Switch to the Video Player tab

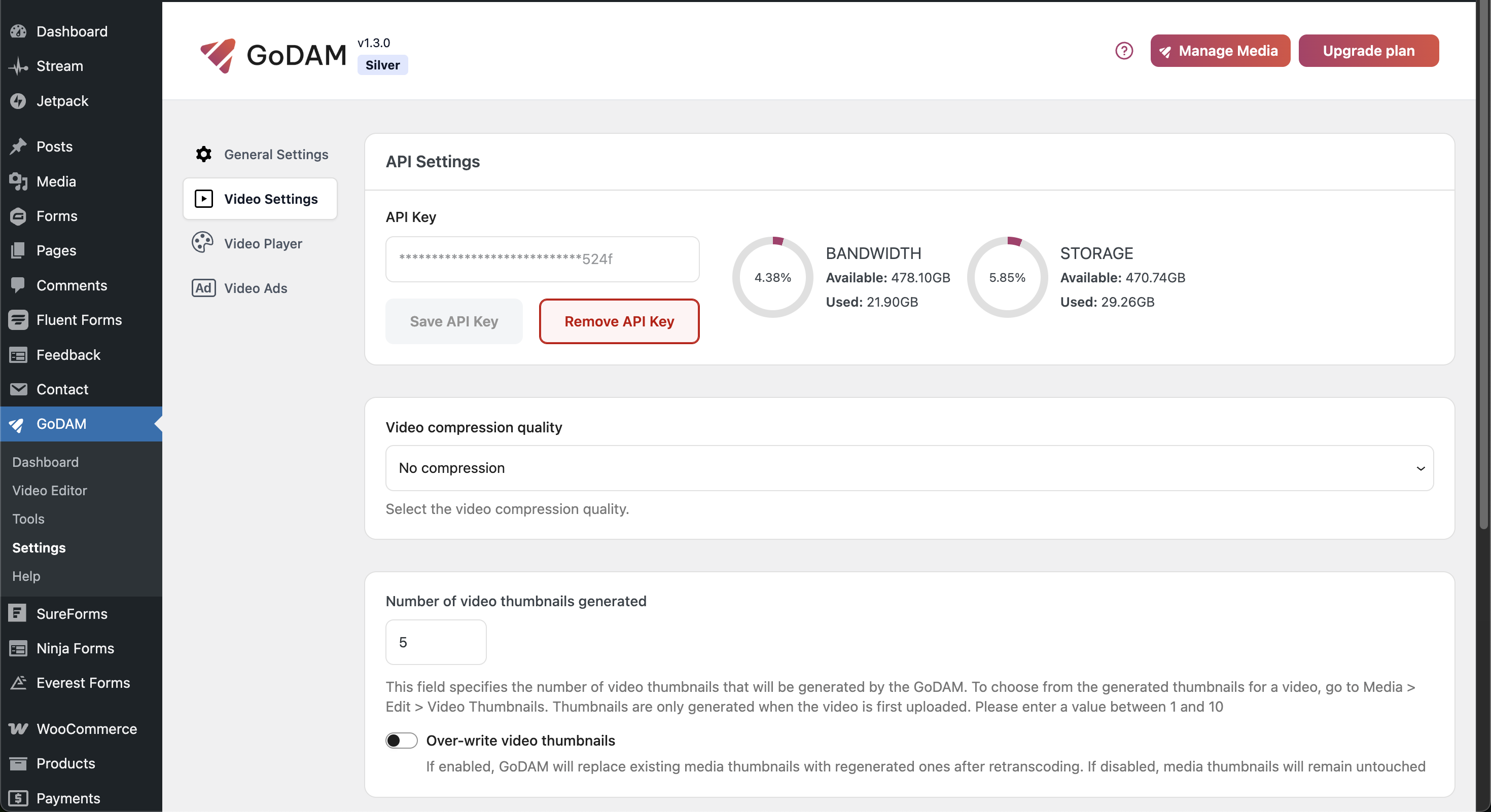point(261,243)
